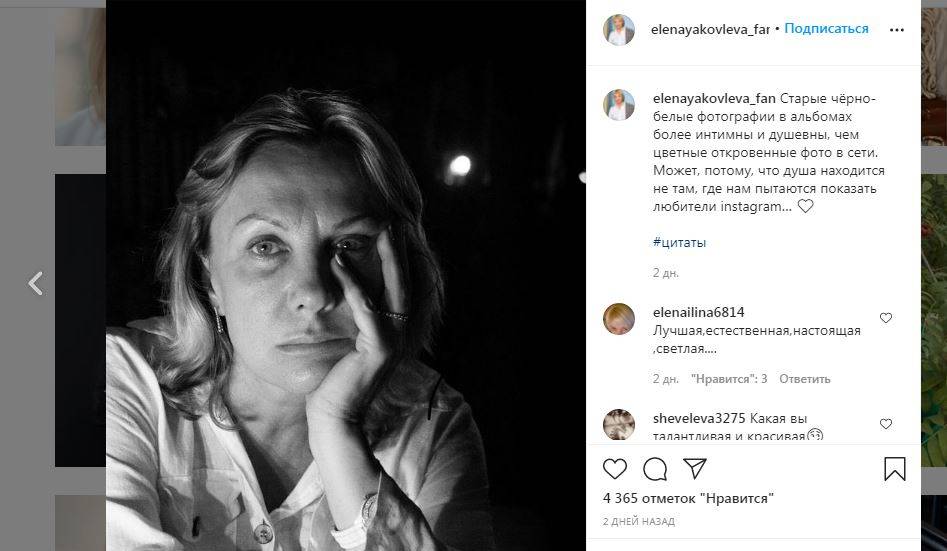Open elenayakovleva_fan header profile avatar
The image size is (947, 551).
tap(618, 29)
